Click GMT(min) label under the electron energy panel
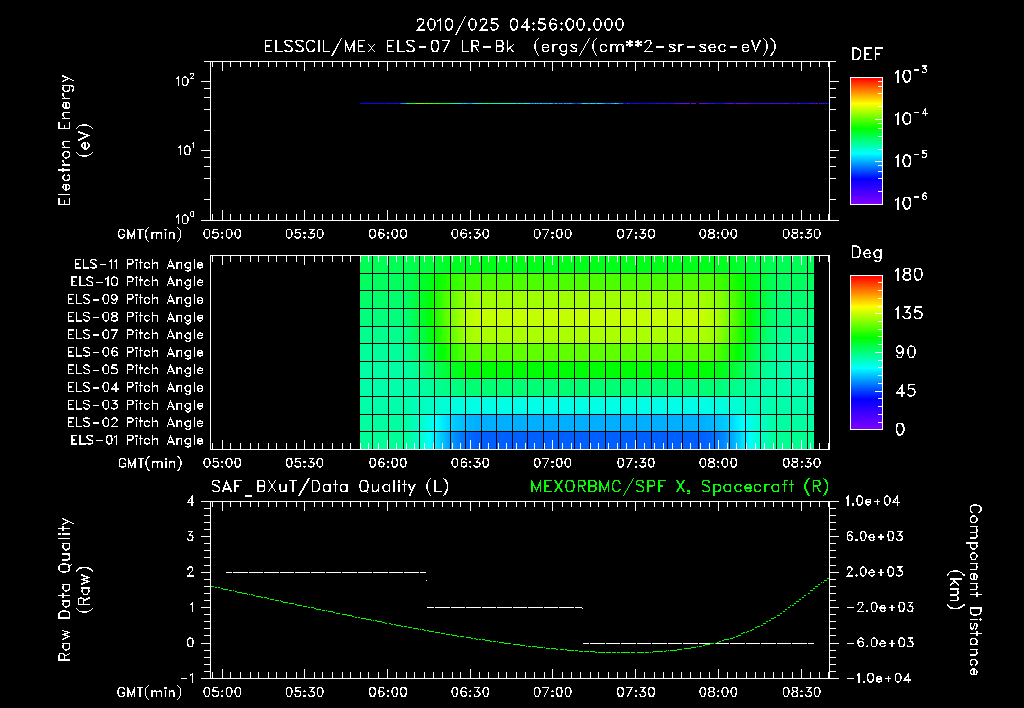The width and height of the screenshot is (1024, 708). tap(150, 234)
